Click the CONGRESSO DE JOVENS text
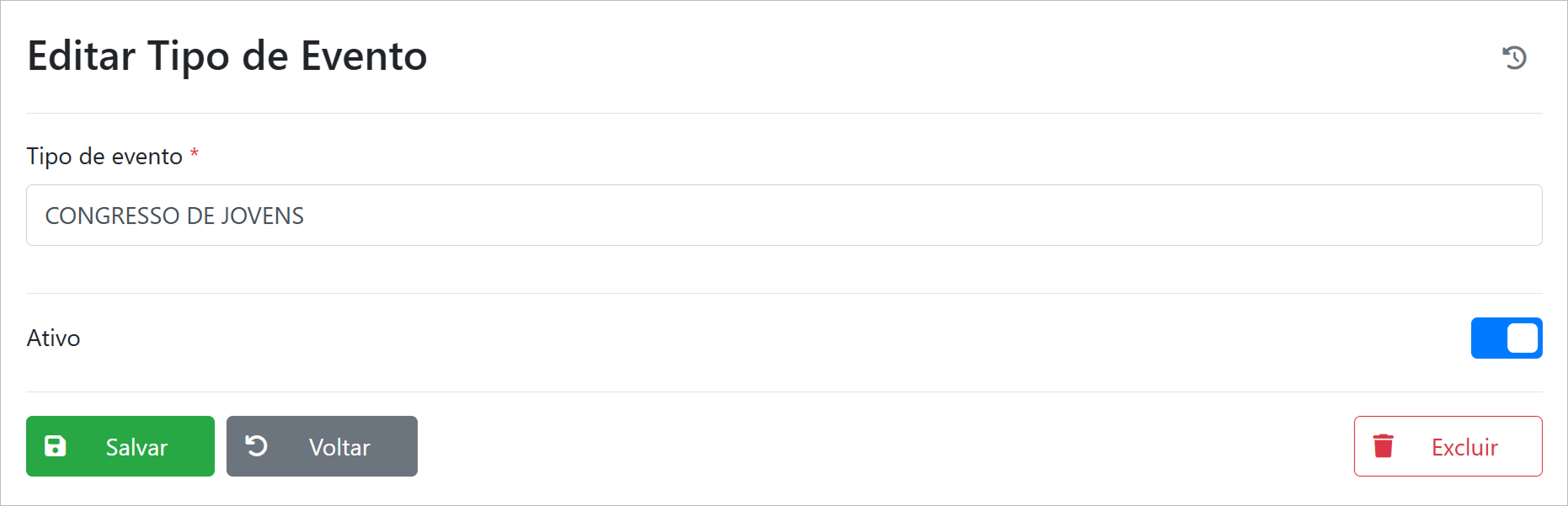This screenshot has width=1568, height=506. click(x=174, y=216)
